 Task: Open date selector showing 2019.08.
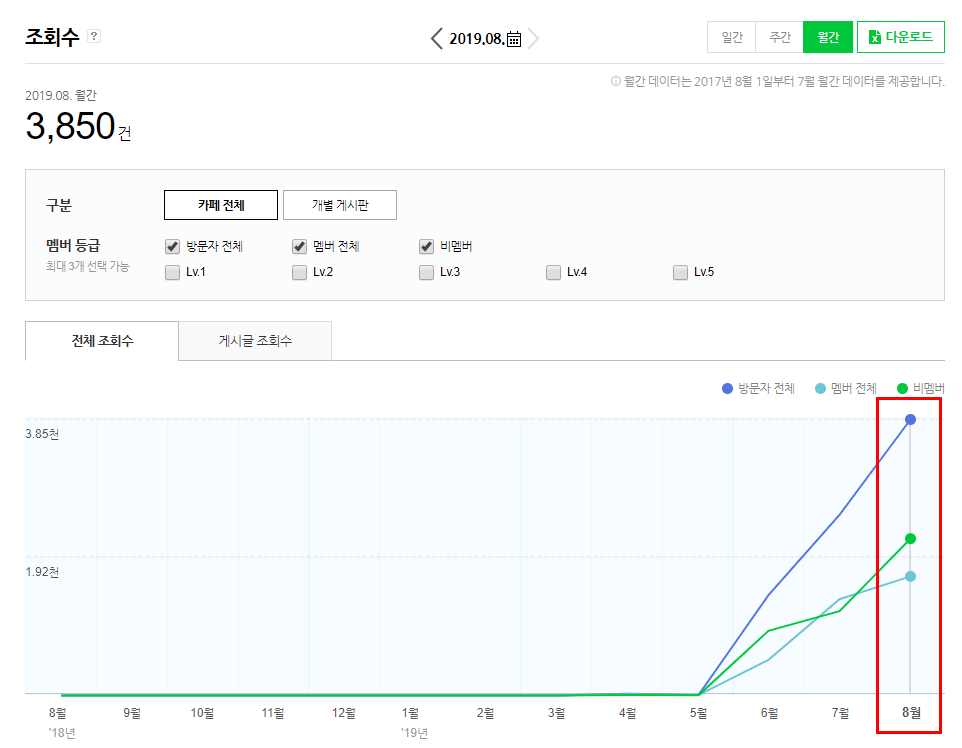[x=477, y=39]
